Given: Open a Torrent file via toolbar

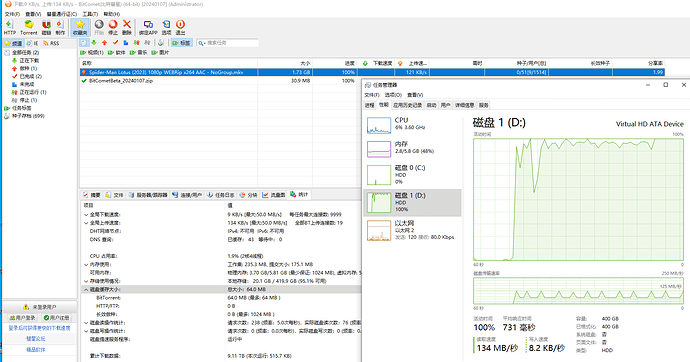Looking at the screenshot, I should tap(29, 27).
